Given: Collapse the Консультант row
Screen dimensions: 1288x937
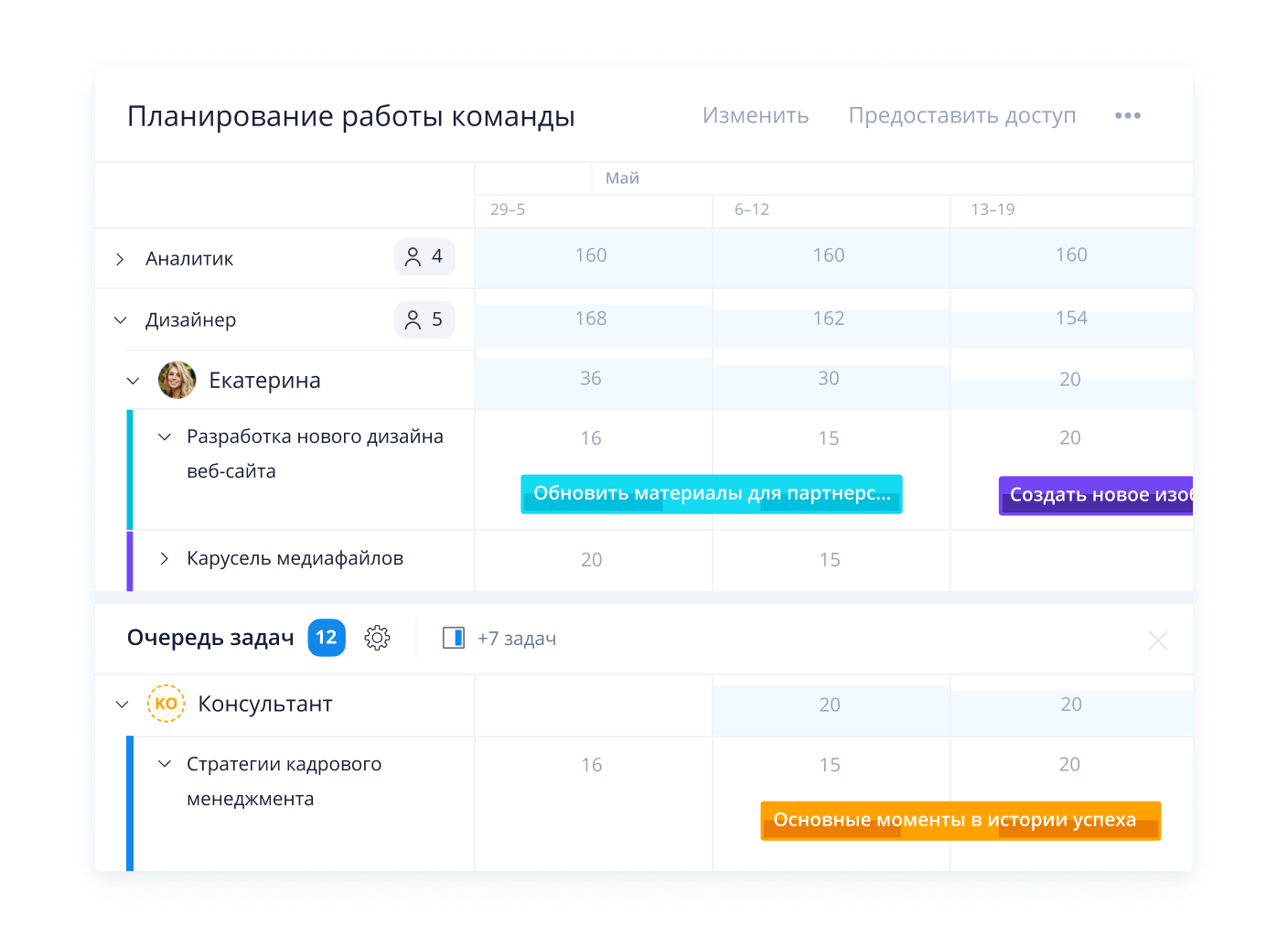Looking at the screenshot, I should 122,705.
